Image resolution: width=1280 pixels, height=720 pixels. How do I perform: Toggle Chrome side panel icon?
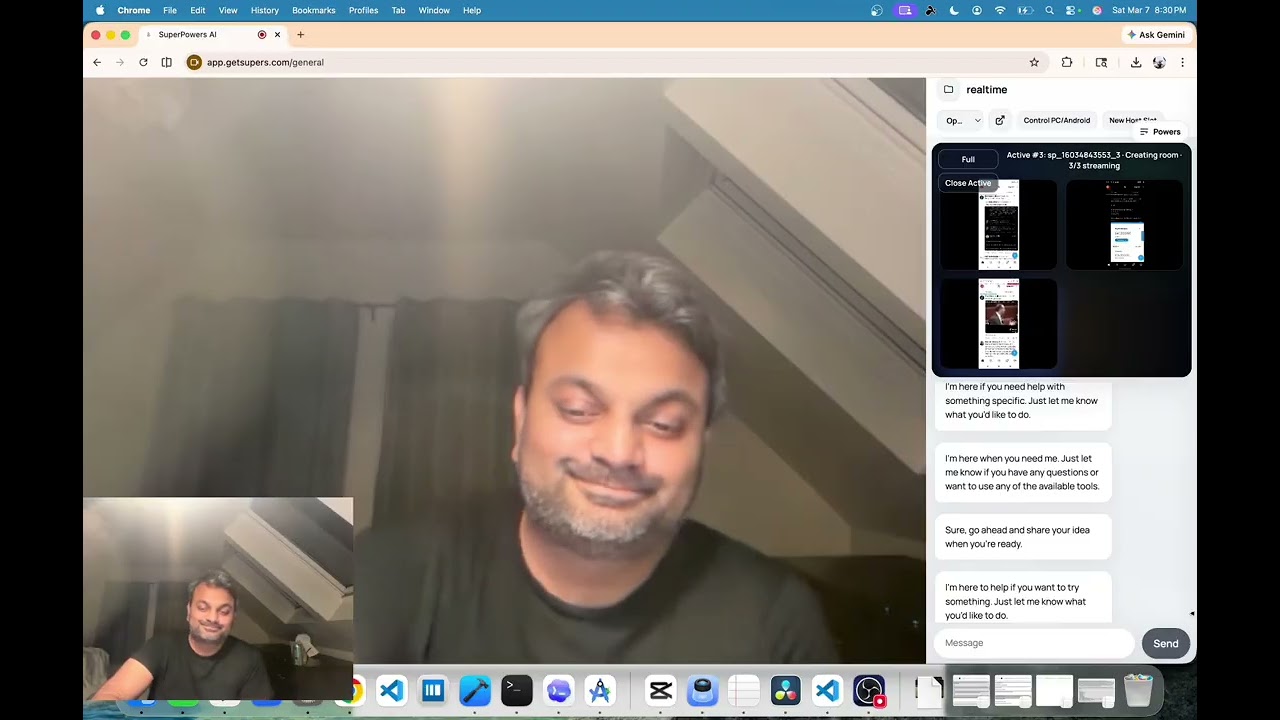(x=166, y=62)
